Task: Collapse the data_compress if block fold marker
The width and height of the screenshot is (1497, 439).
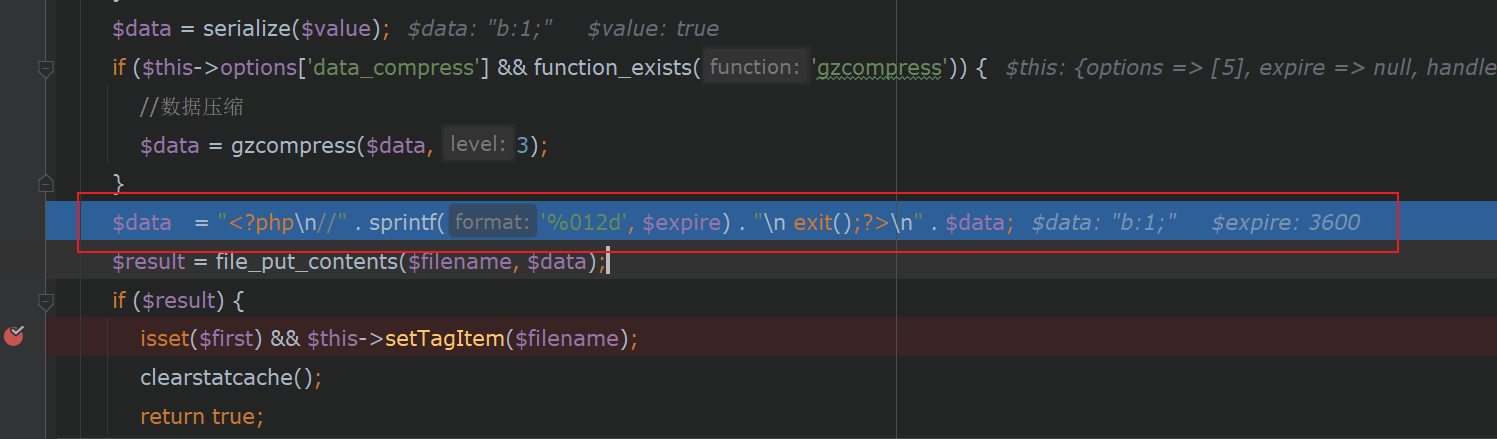Action: pyautogui.click(x=45, y=69)
